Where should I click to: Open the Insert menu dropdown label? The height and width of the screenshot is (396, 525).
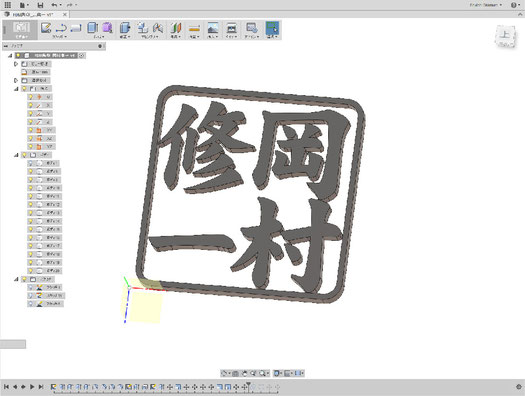tap(213, 36)
